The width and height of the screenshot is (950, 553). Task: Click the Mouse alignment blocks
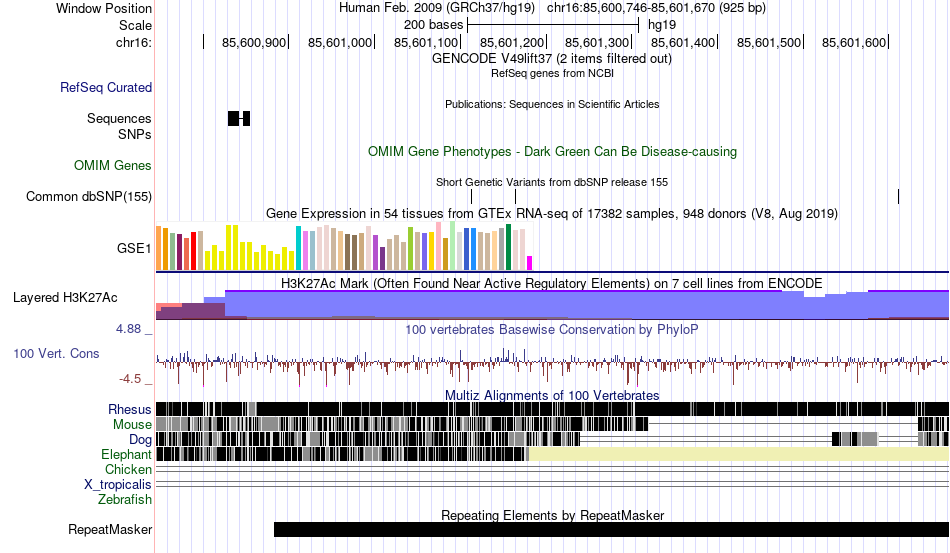point(402,424)
